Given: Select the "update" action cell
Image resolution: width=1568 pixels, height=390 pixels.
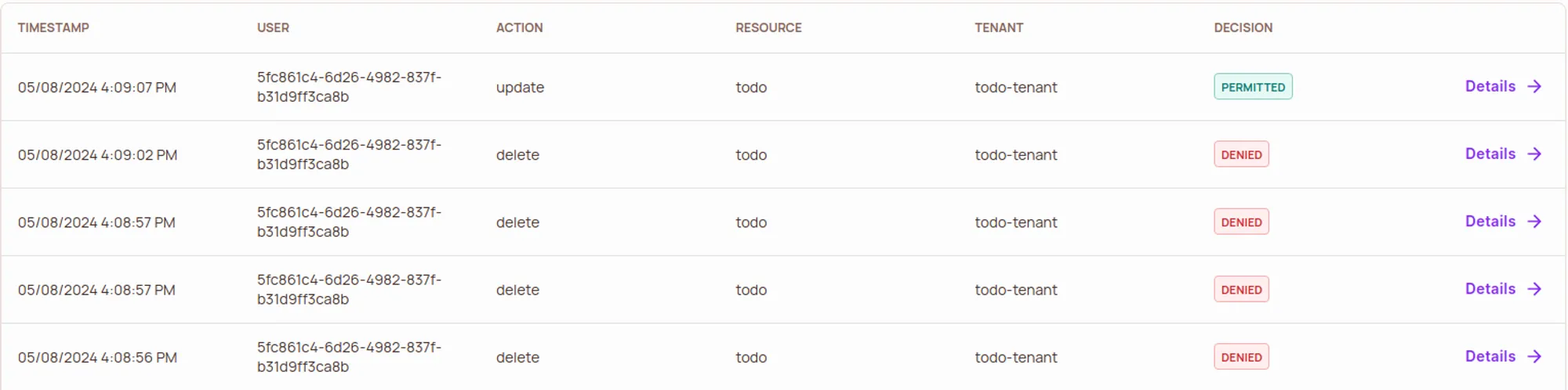Looking at the screenshot, I should (x=520, y=88).
